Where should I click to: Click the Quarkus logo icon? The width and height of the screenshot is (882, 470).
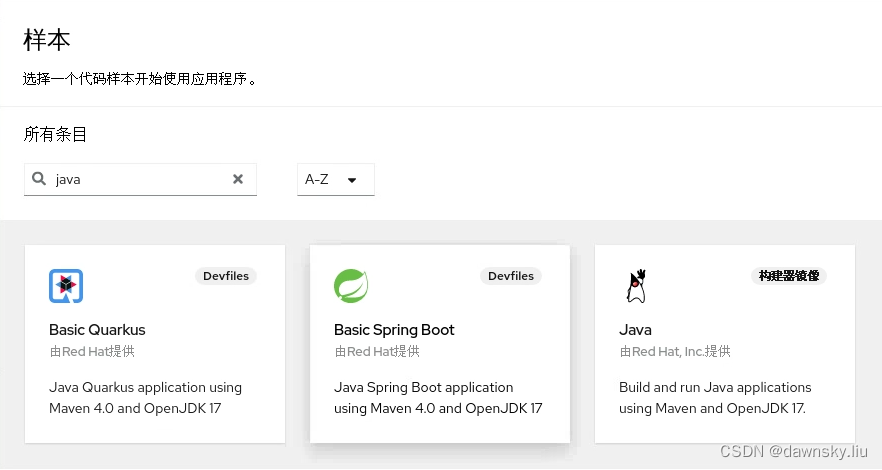pyautogui.click(x=66, y=286)
